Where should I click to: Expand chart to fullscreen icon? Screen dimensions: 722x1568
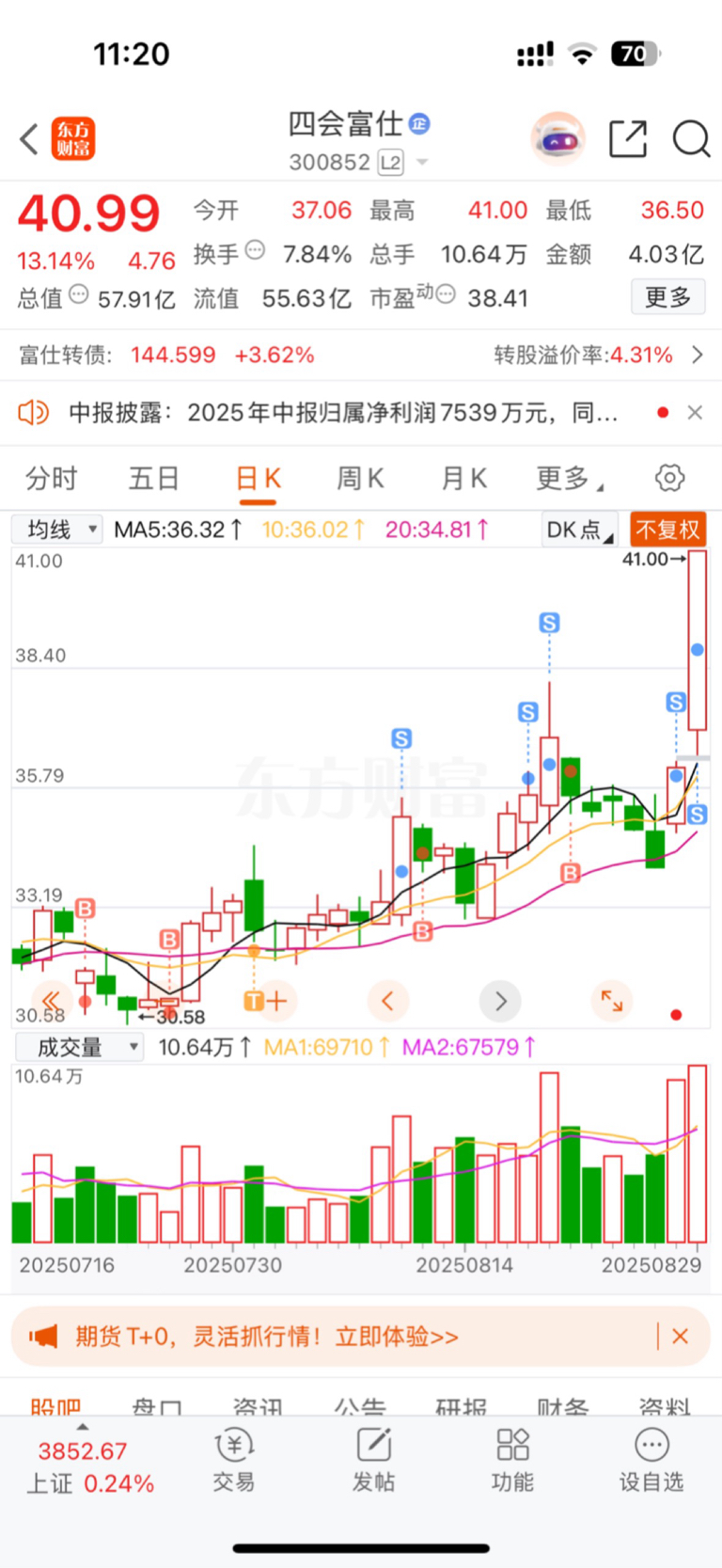click(x=612, y=1001)
